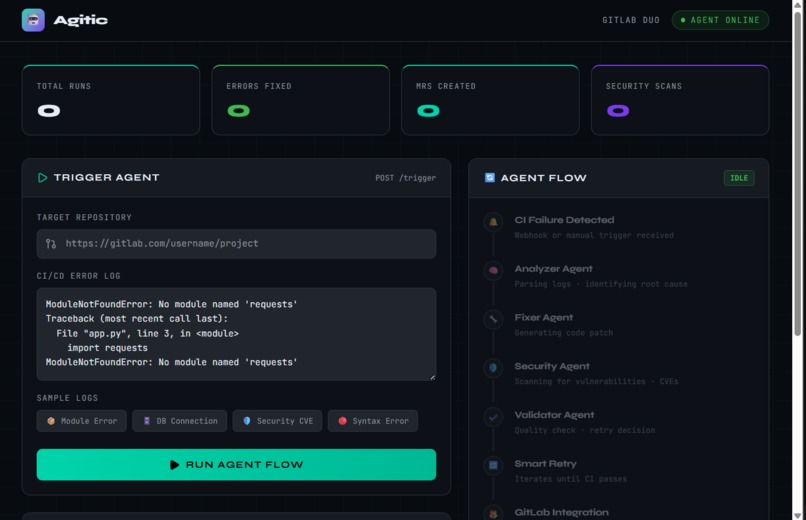Image resolution: width=806 pixels, height=520 pixels.
Task: Click the Smart Retry step icon
Action: pyautogui.click(x=493, y=466)
